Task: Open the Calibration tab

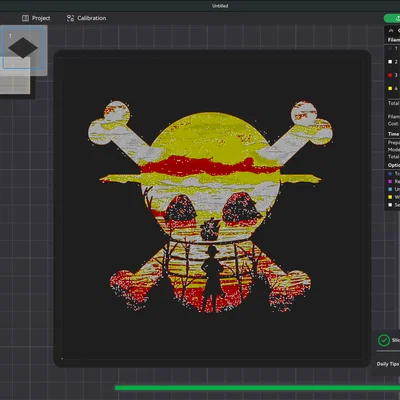Action: point(86,18)
